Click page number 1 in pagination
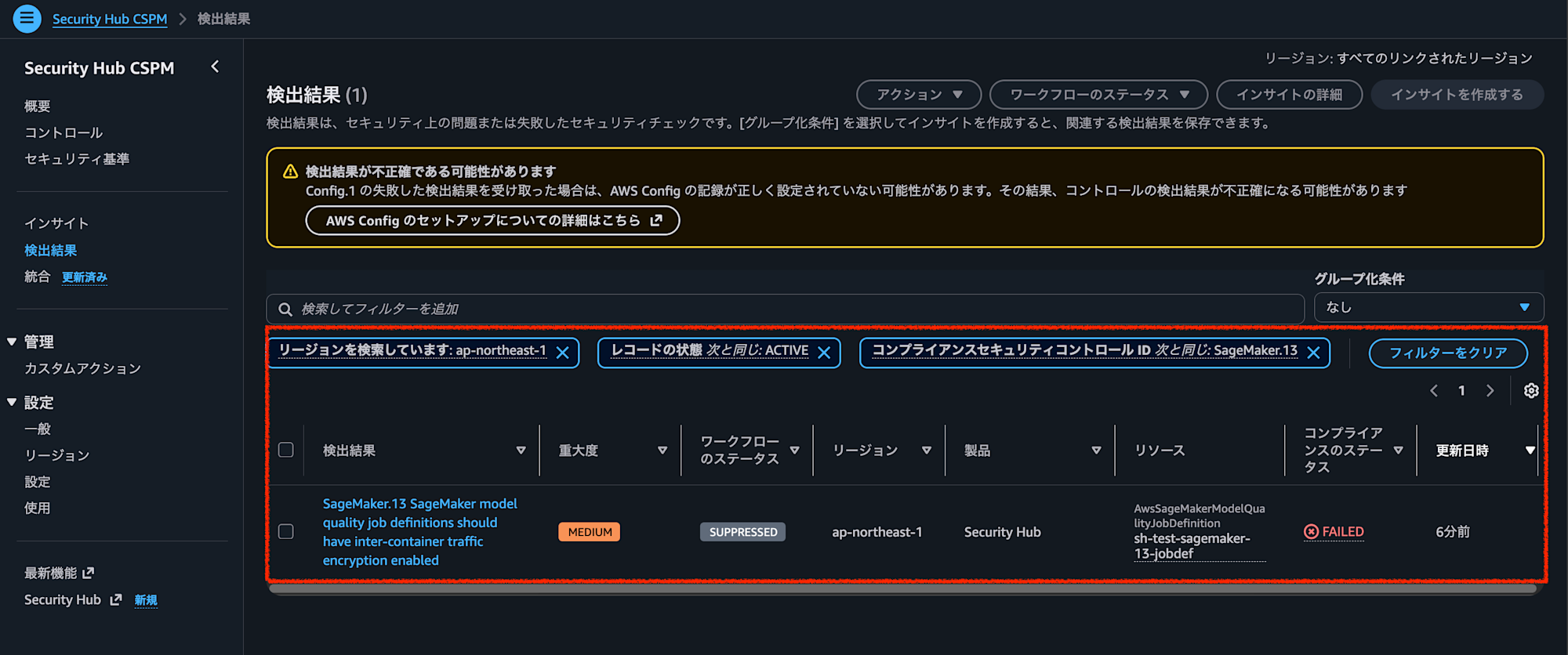 1461,390
